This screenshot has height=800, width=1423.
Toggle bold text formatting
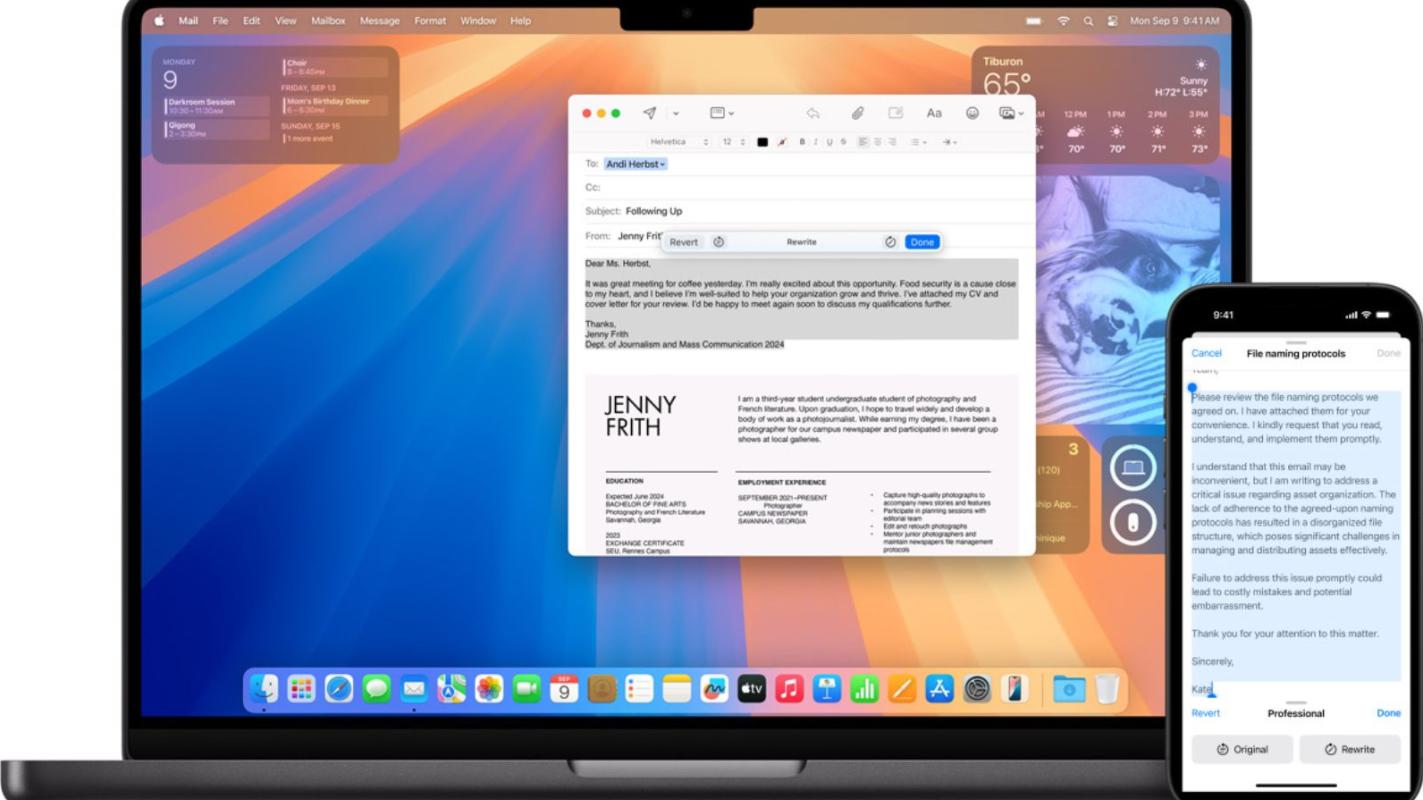802,142
